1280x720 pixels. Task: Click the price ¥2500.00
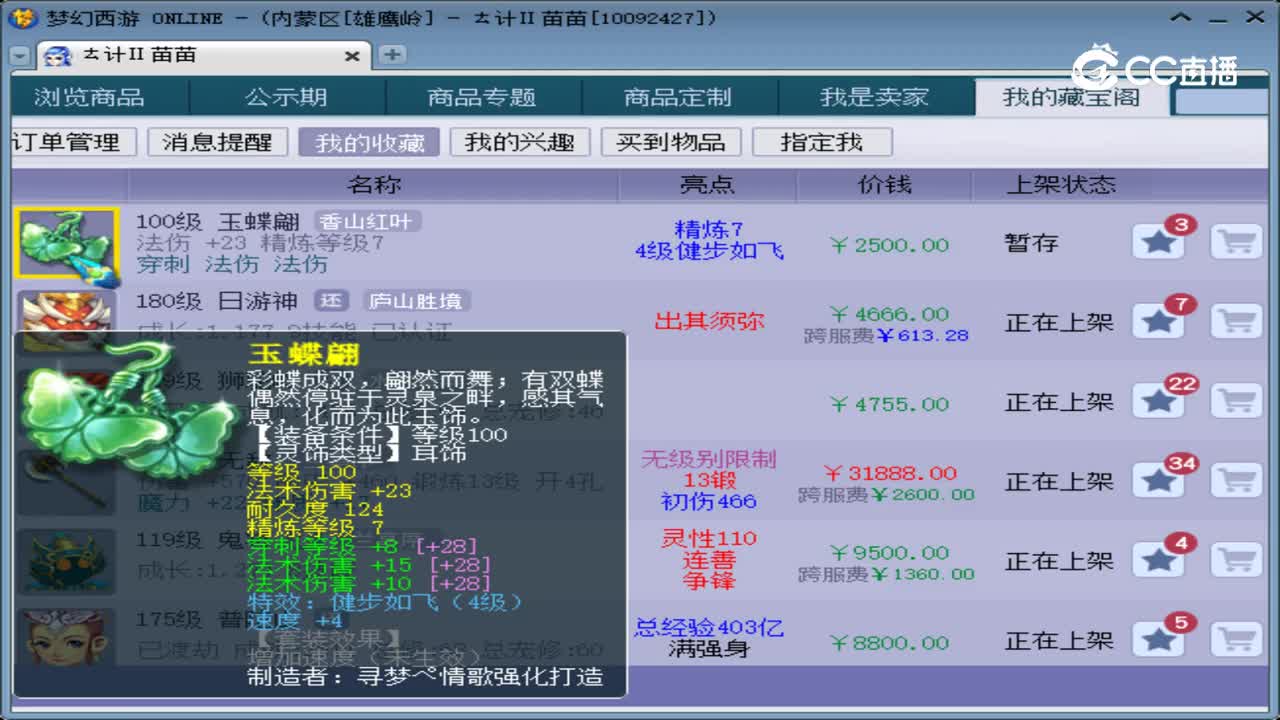click(889, 245)
